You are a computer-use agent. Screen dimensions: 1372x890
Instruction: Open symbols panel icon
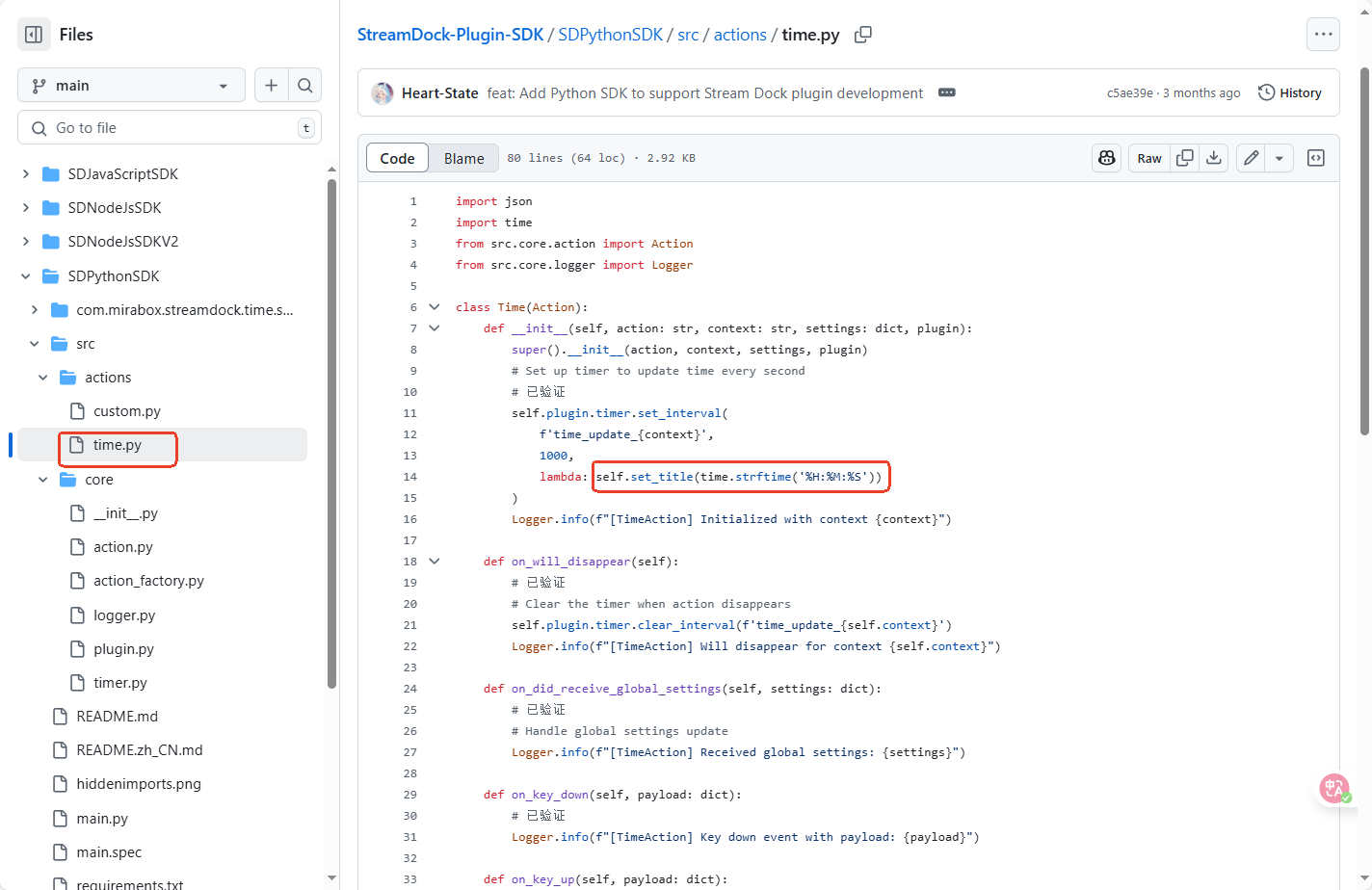(1316, 158)
